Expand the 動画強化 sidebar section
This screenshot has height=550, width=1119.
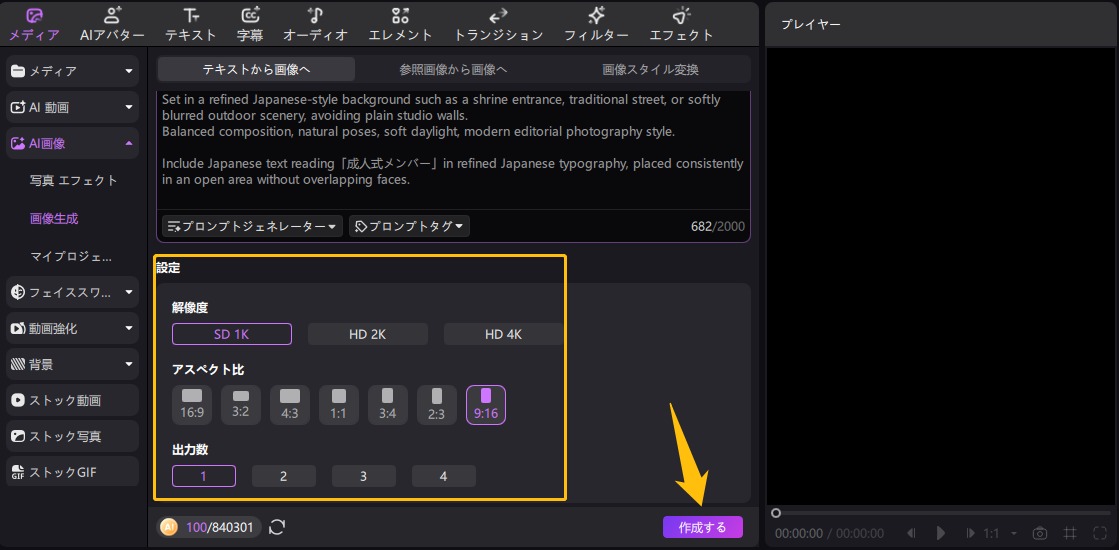tap(72, 328)
